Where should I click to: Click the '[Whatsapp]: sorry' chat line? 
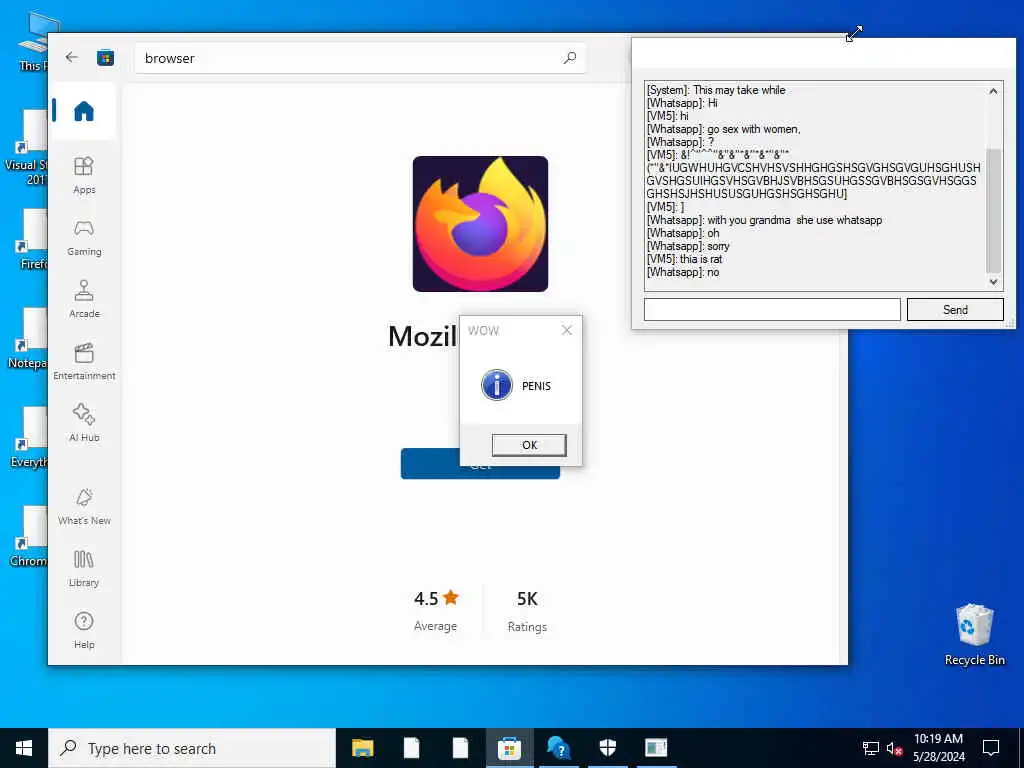point(688,246)
